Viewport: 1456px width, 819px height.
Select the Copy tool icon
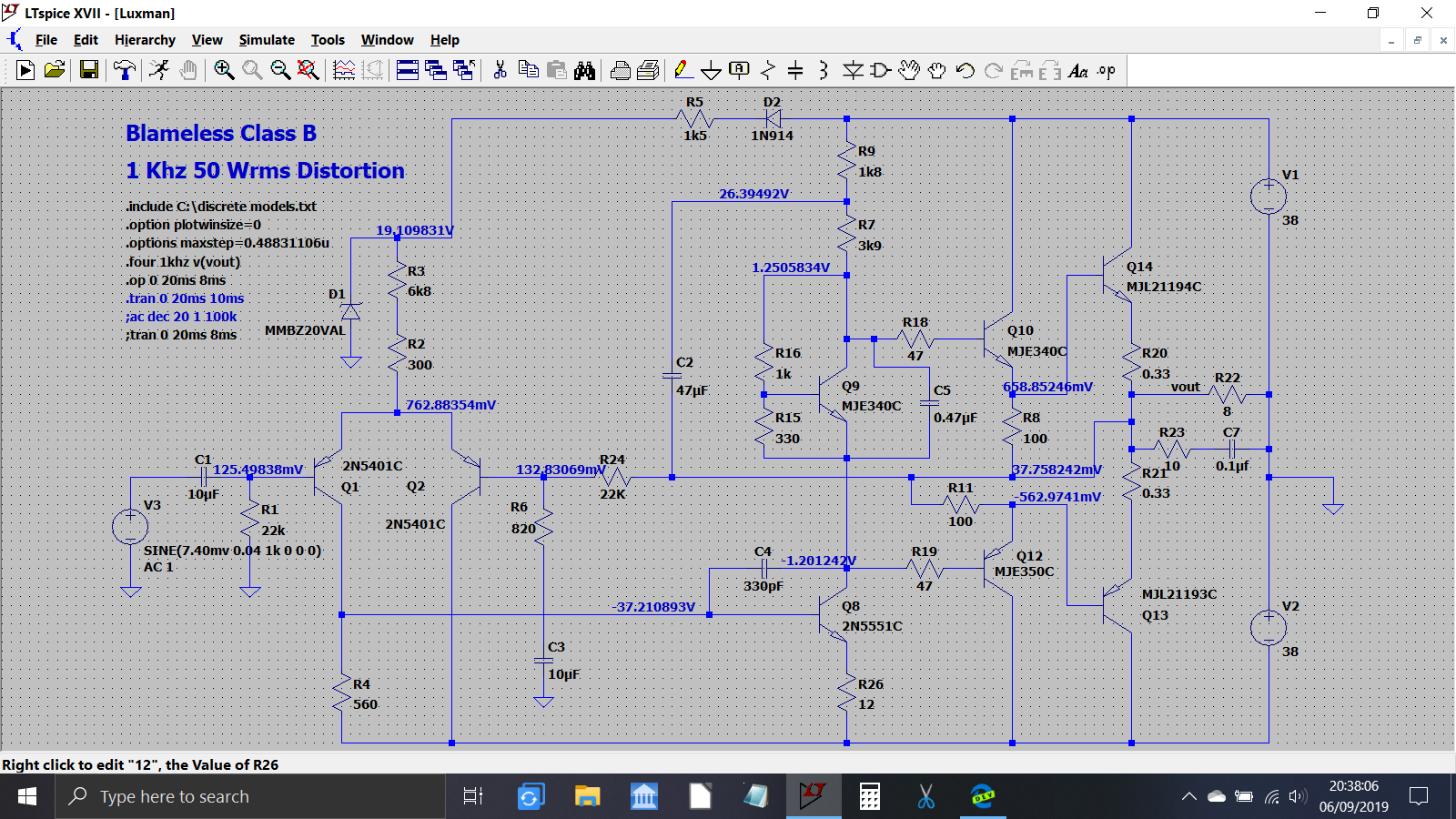point(528,70)
